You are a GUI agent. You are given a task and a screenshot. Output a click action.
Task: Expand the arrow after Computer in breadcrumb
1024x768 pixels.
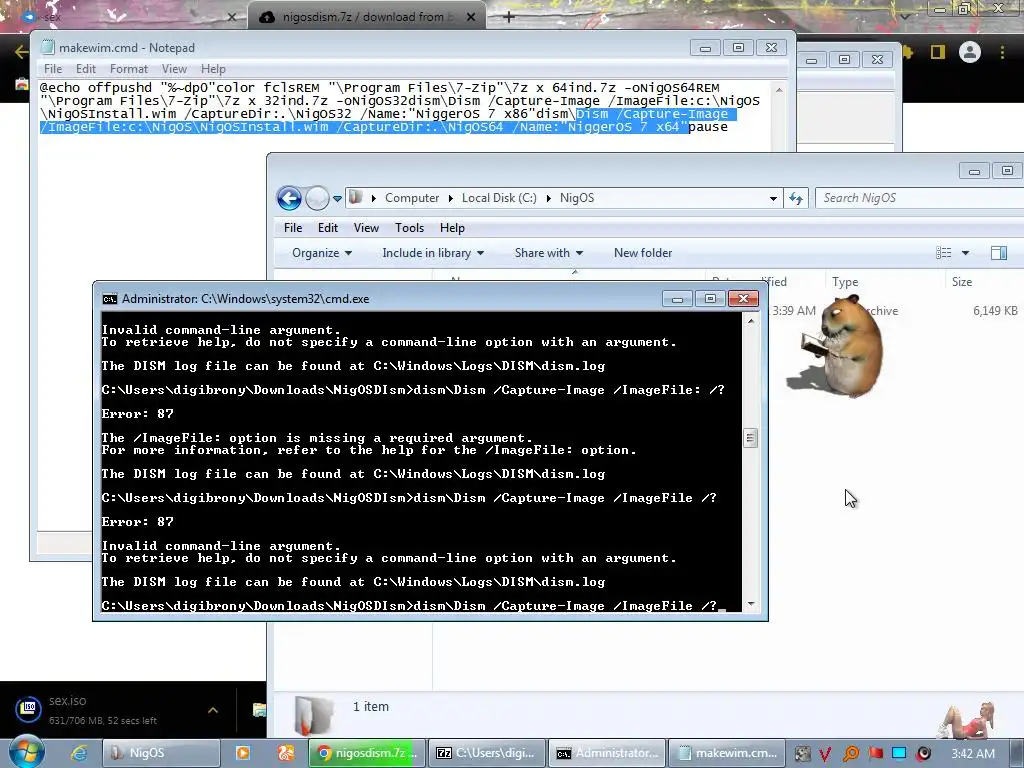click(x=451, y=198)
